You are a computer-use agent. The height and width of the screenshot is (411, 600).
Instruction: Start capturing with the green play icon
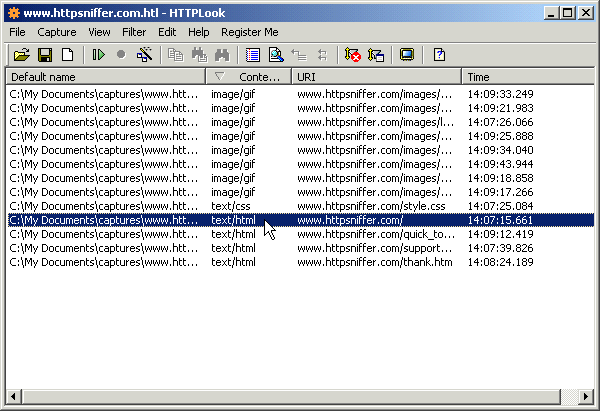[x=98, y=55]
